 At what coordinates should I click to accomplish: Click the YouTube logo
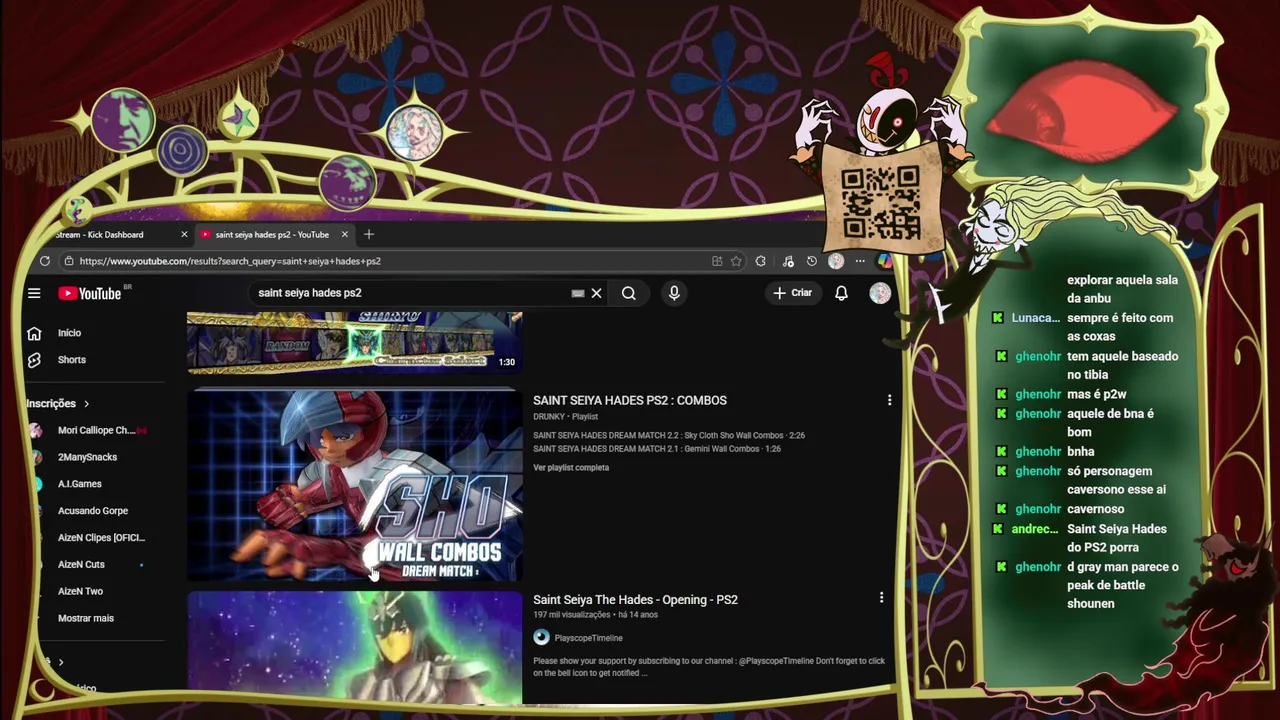(x=91, y=293)
